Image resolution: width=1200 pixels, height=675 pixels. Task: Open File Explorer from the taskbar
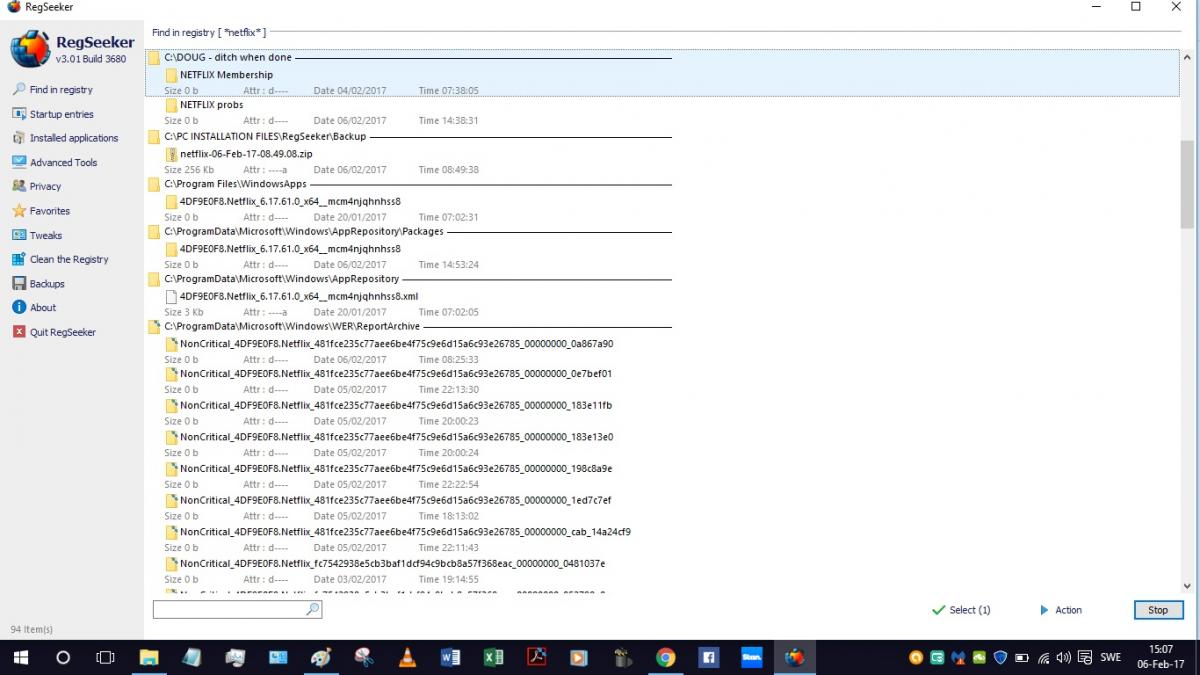(x=149, y=657)
